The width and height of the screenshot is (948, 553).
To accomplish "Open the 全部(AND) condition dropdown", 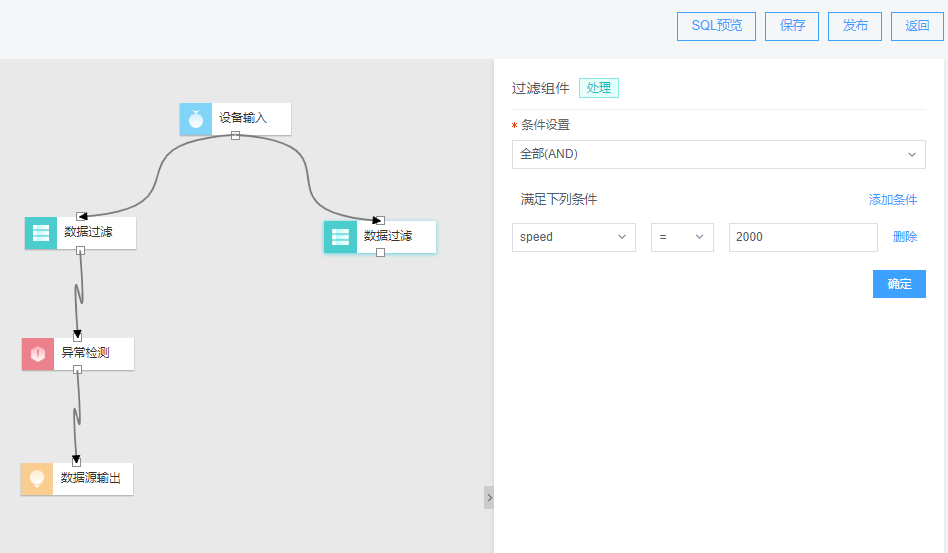I will [x=718, y=154].
